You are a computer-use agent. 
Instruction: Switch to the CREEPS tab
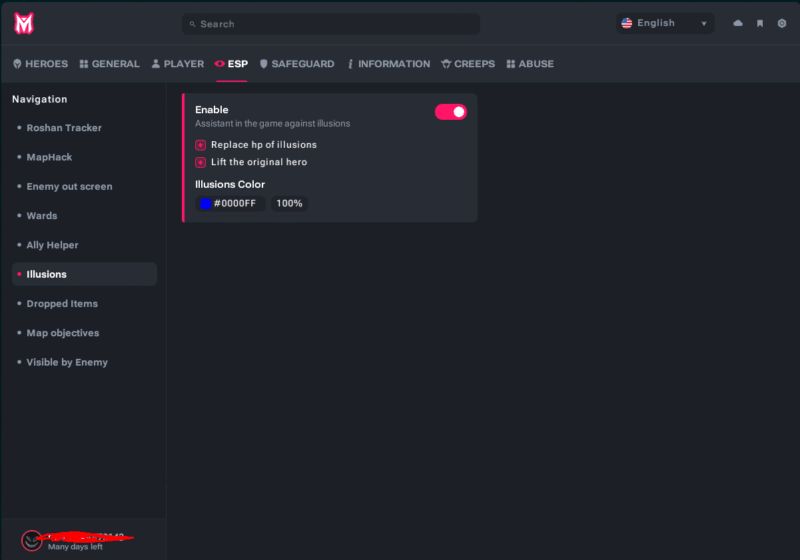click(x=468, y=64)
